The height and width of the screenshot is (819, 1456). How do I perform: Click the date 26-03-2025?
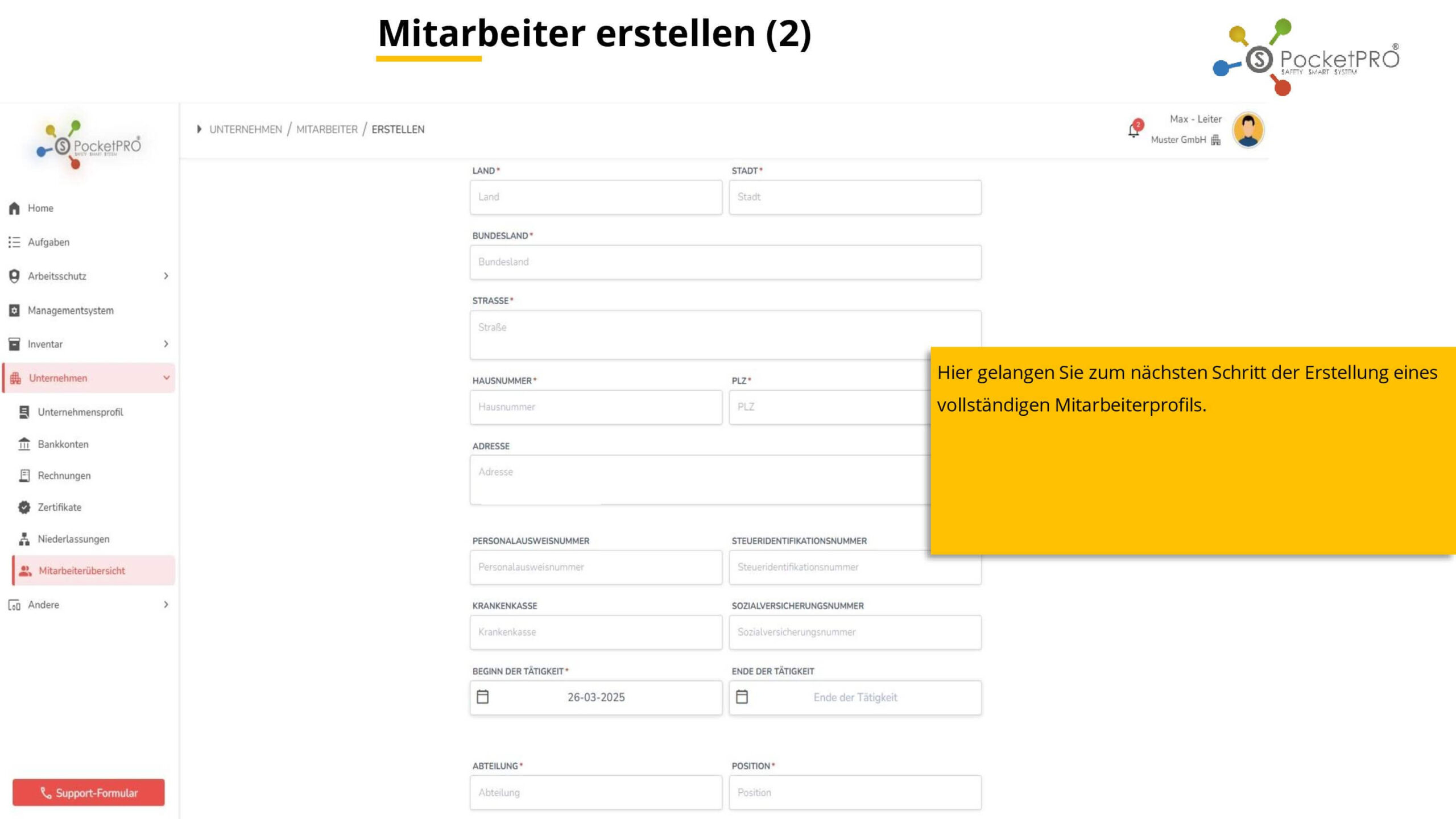point(596,698)
